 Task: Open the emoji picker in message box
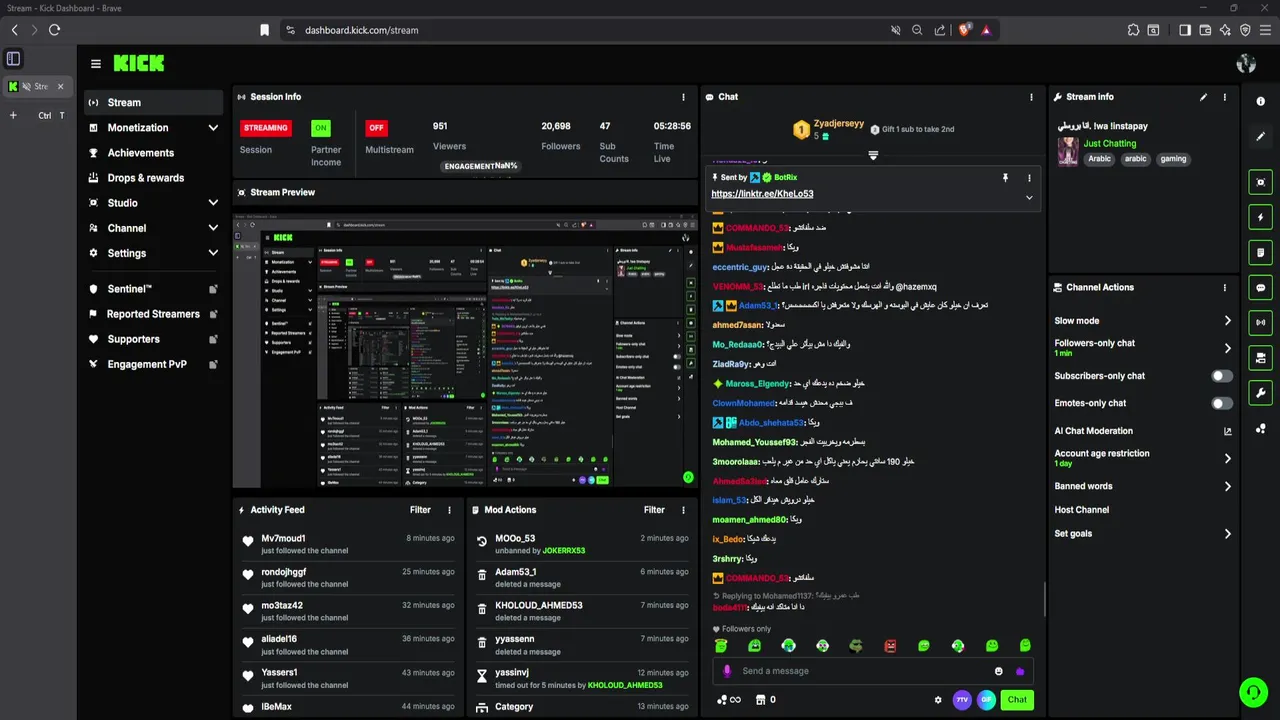[x=998, y=671]
